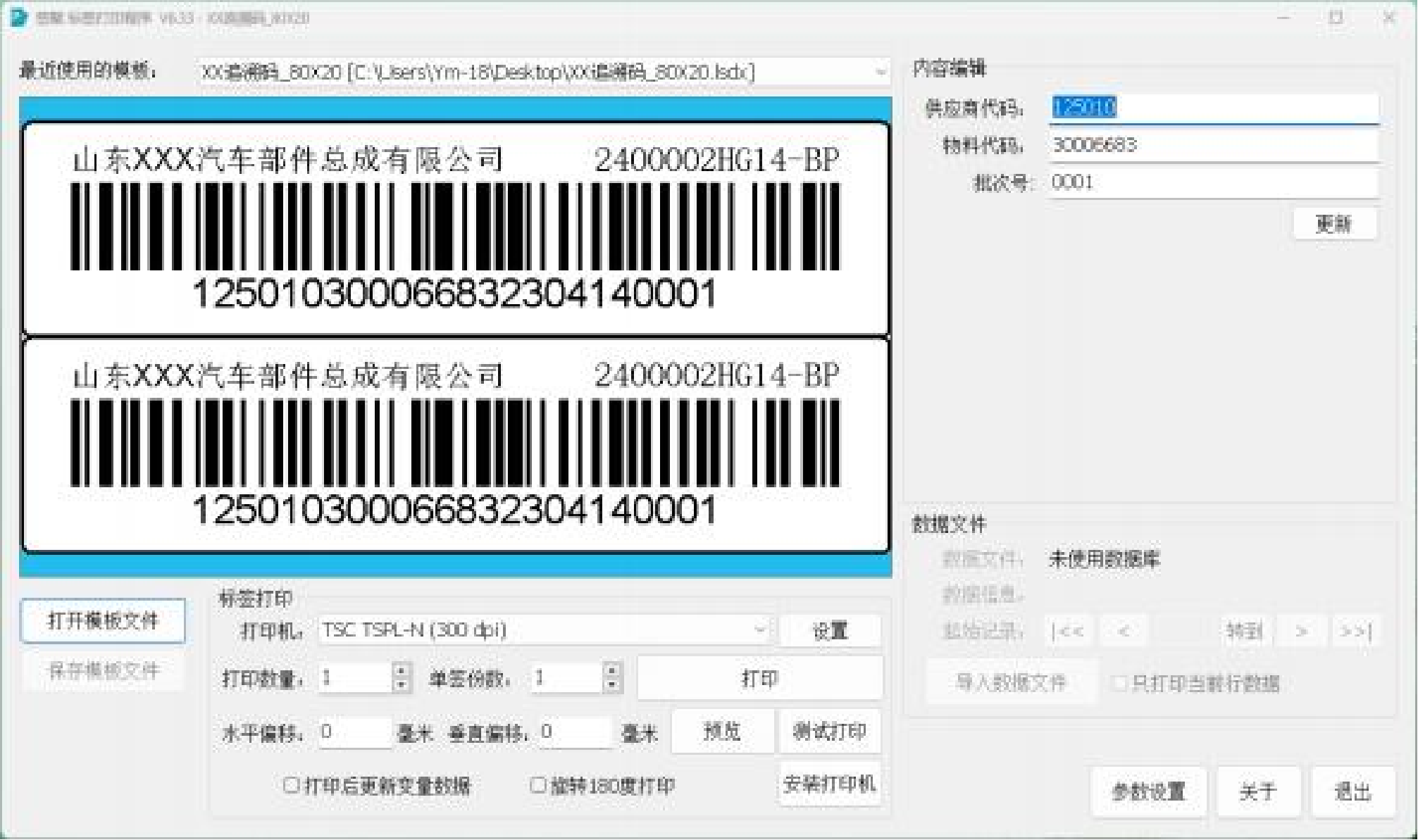Expand the printer selection dropdown
The width and height of the screenshot is (1418, 840).
(759, 629)
